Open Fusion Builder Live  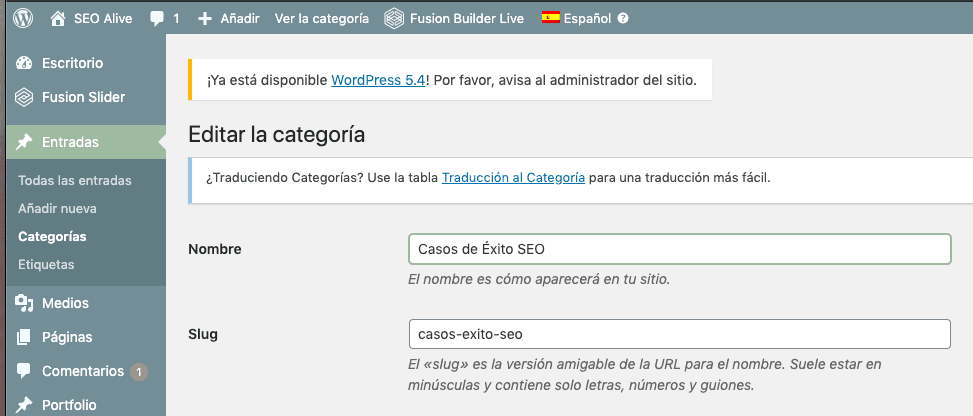(x=467, y=19)
